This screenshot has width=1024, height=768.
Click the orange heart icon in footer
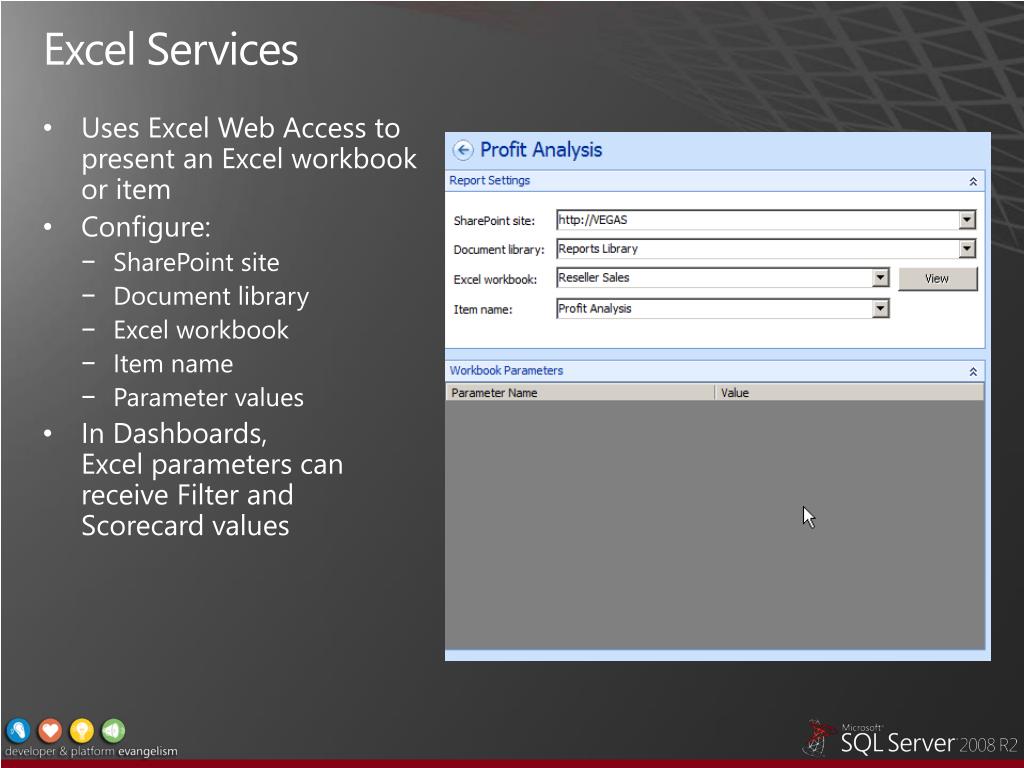coord(50,730)
